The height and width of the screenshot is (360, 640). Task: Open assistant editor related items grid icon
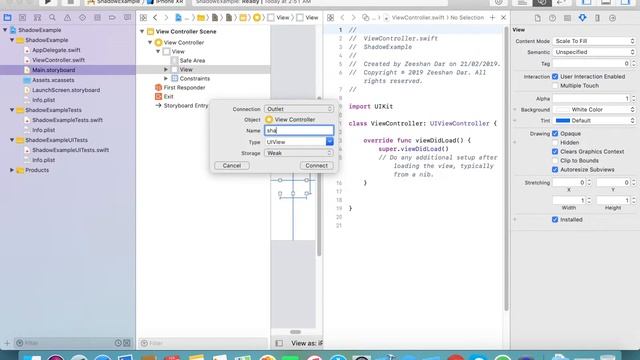[331, 18]
